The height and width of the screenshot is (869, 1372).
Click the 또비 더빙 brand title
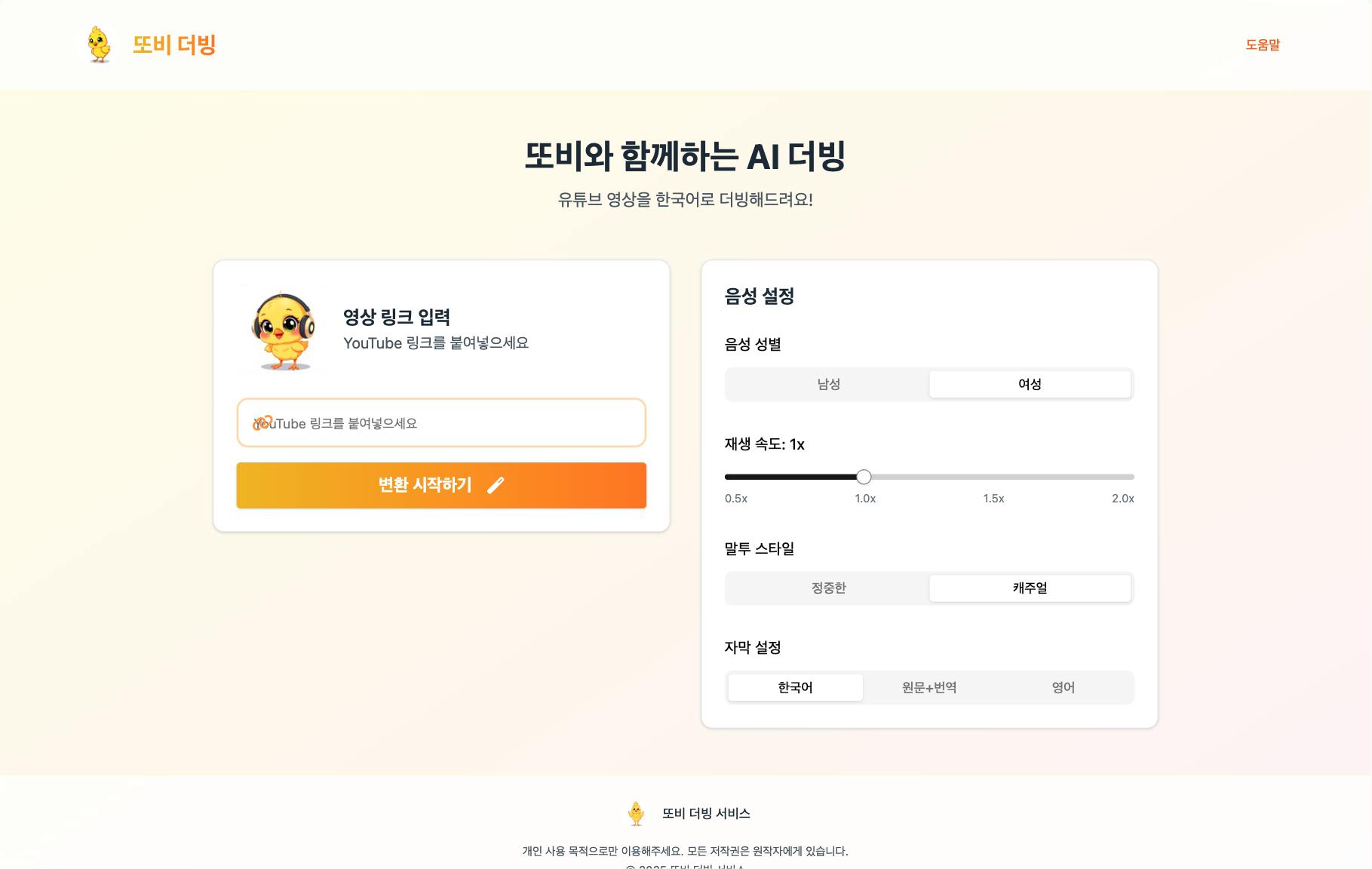coord(174,45)
